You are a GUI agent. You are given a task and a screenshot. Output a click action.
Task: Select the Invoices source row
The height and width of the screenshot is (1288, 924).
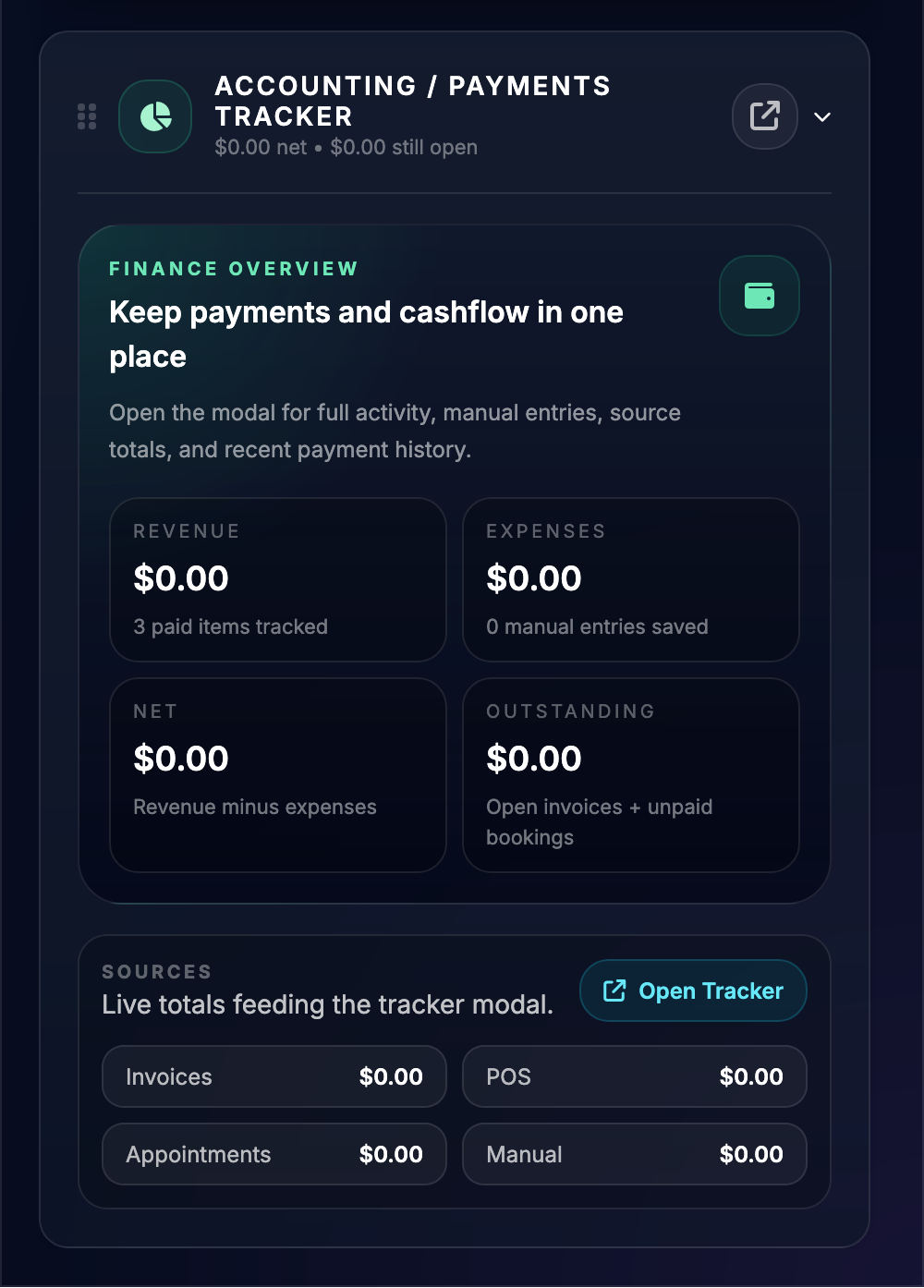click(x=274, y=1076)
